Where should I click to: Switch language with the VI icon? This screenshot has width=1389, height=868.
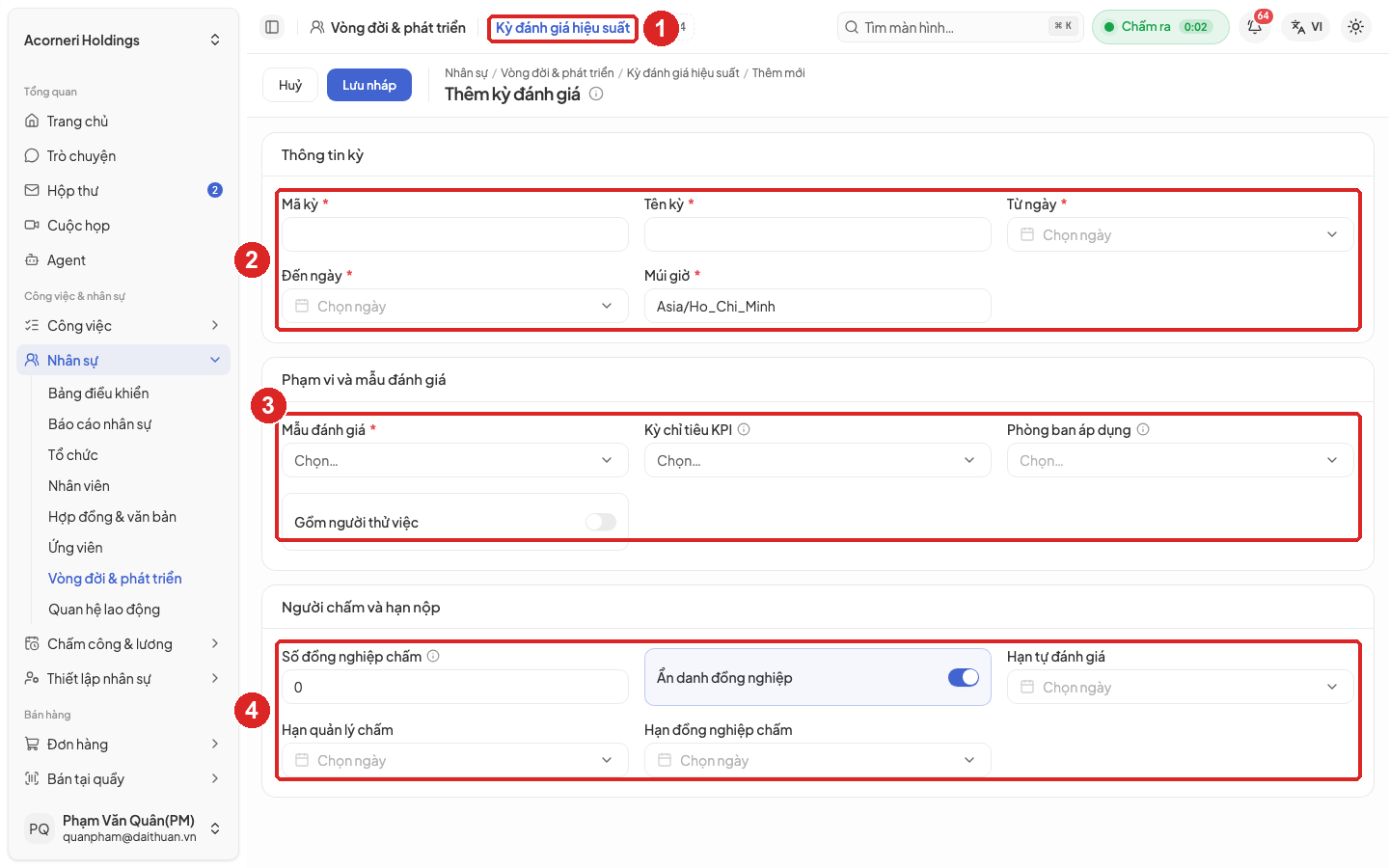click(x=1307, y=27)
